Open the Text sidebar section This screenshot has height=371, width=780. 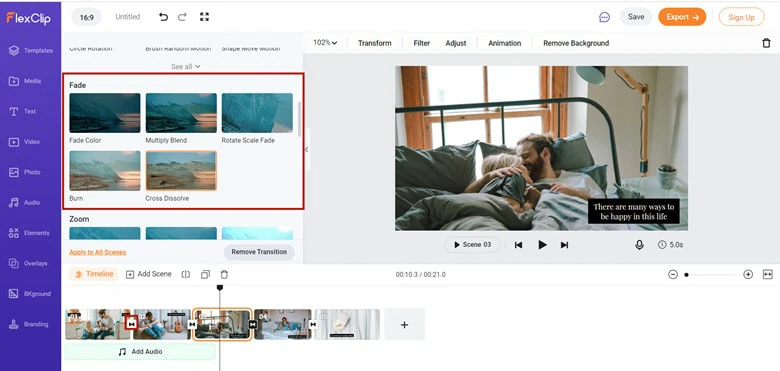(22, 111)
